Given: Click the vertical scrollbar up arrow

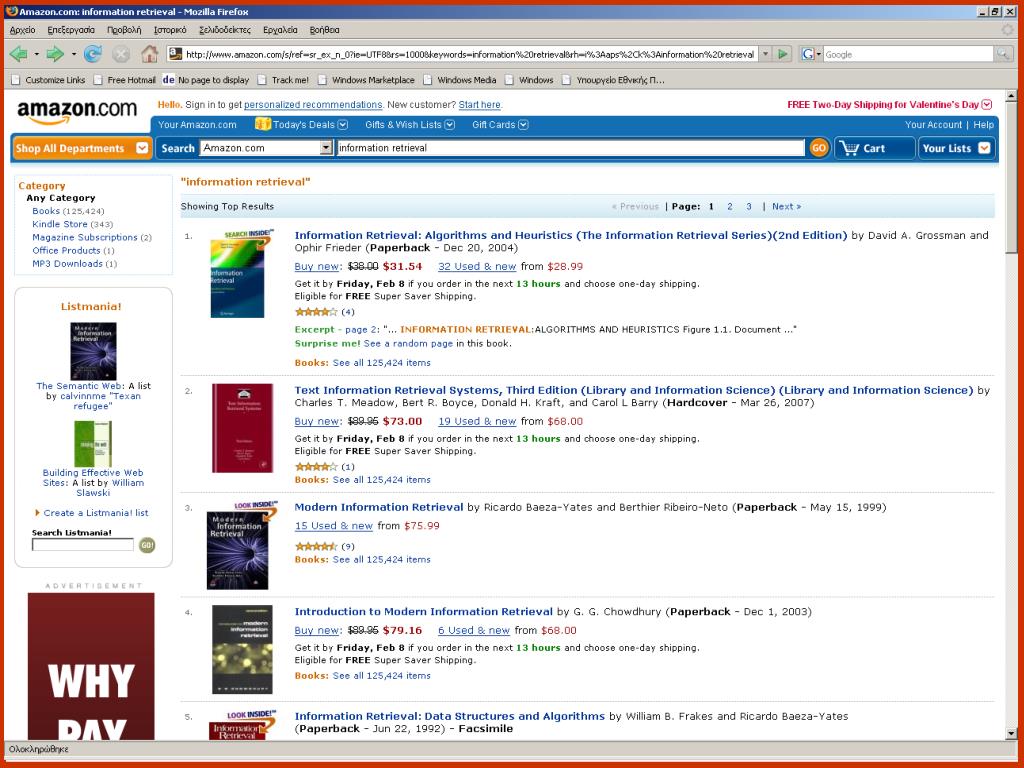Looking at the screenshot, I should (1011, 96).
